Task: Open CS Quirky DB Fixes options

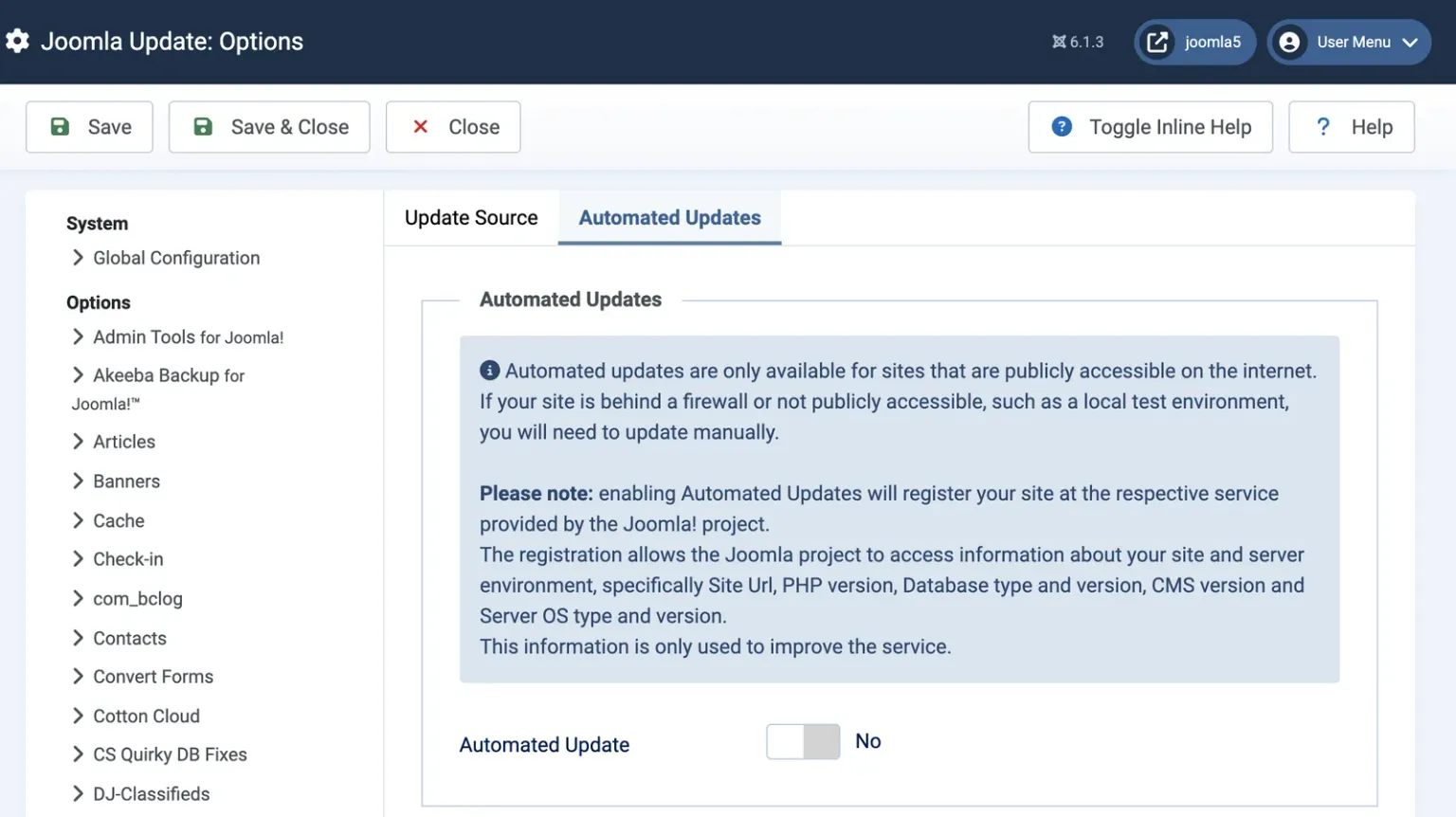Action: point(171,754)
